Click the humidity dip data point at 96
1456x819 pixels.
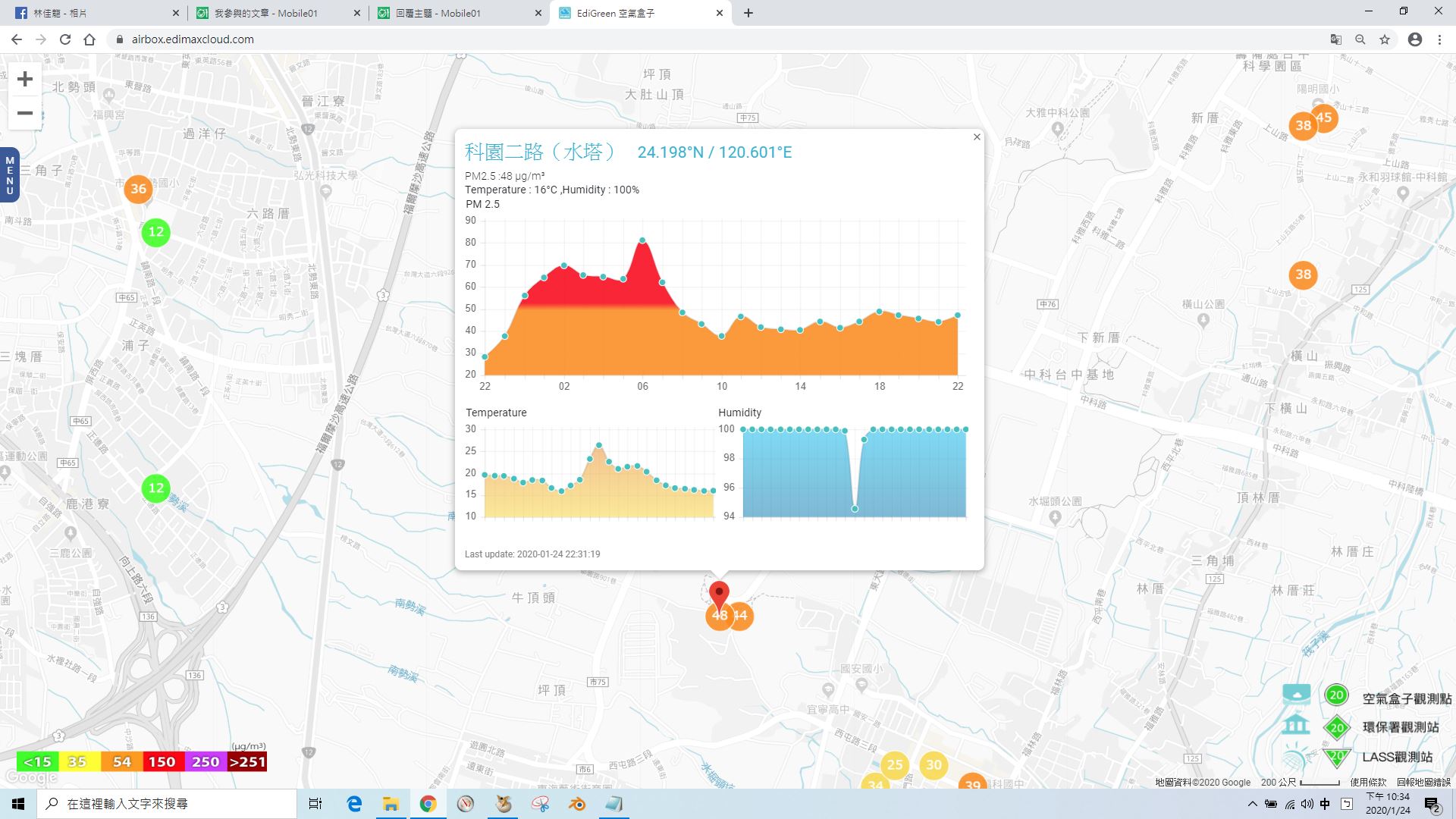click(x=855, y=509)
